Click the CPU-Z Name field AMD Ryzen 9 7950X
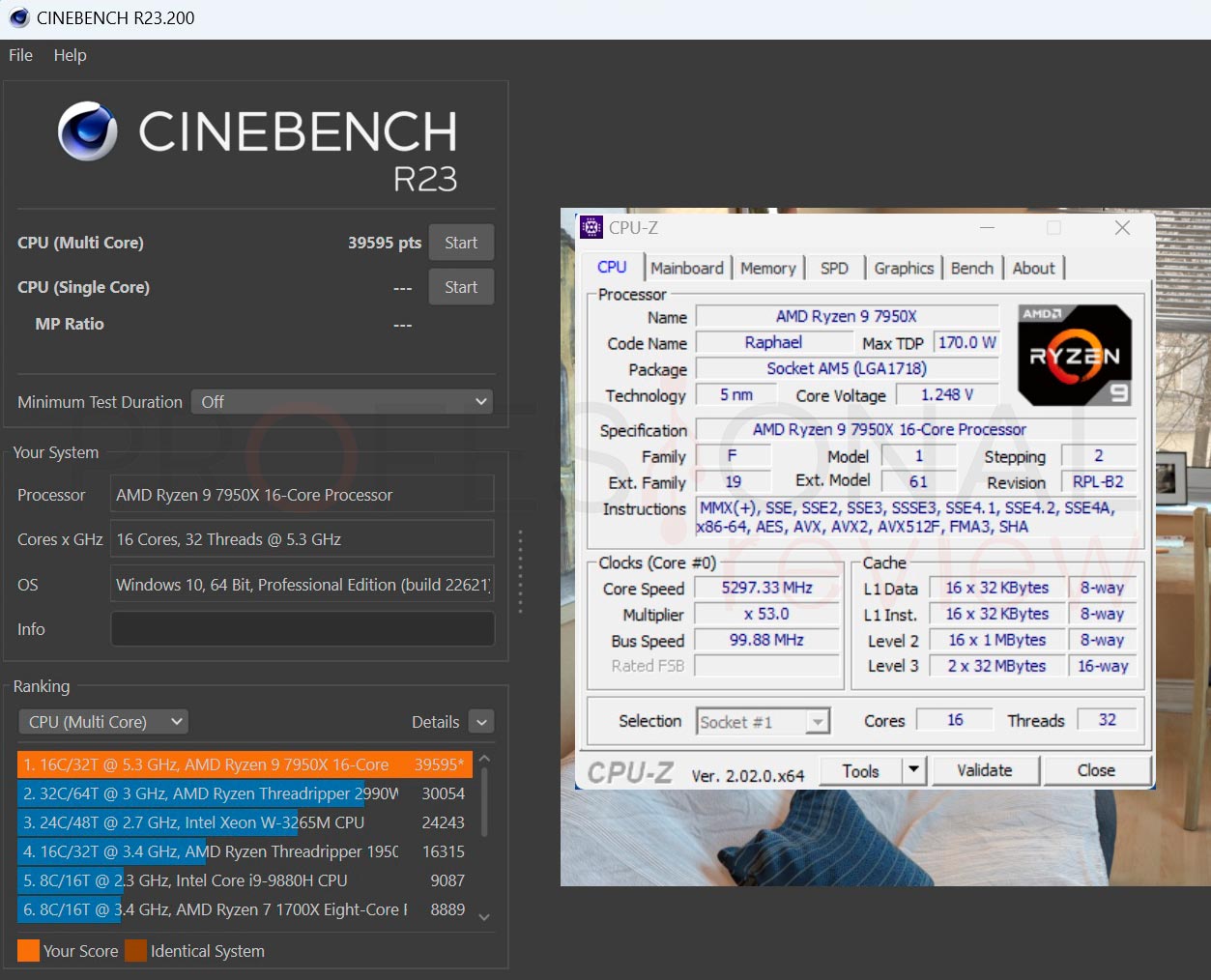This screenshot has width=1211, height=980. pos(847,316)
